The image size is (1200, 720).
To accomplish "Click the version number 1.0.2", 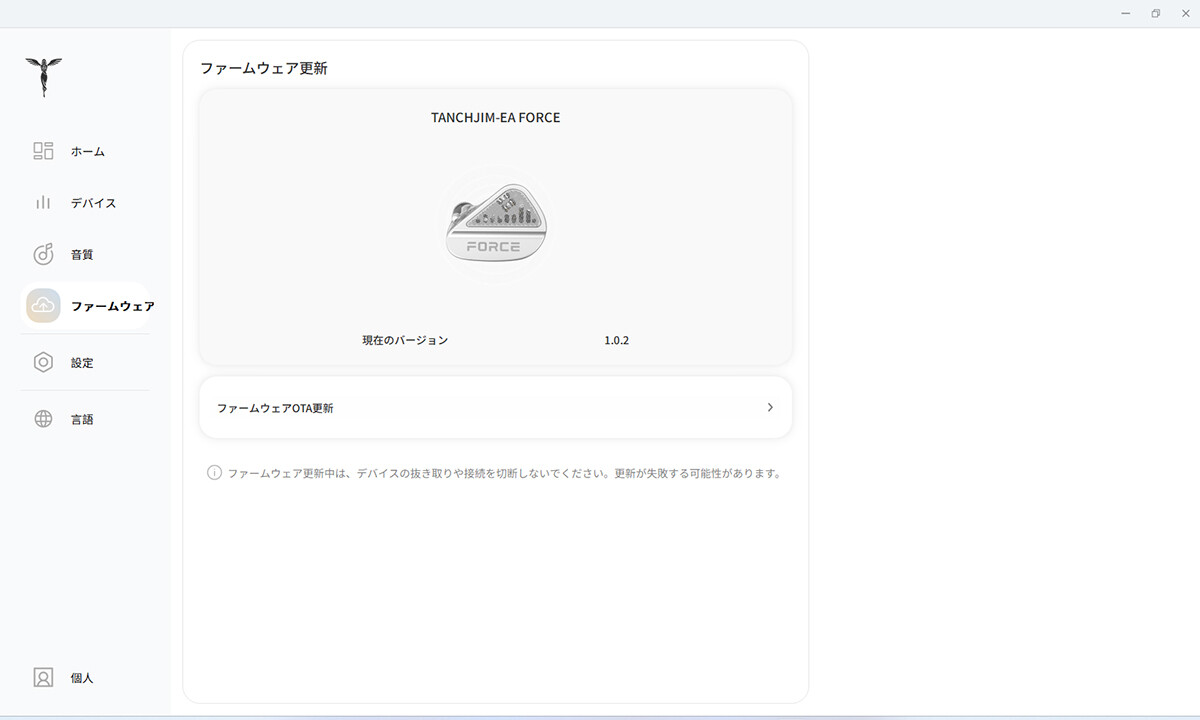I will (x=616, y=340).
